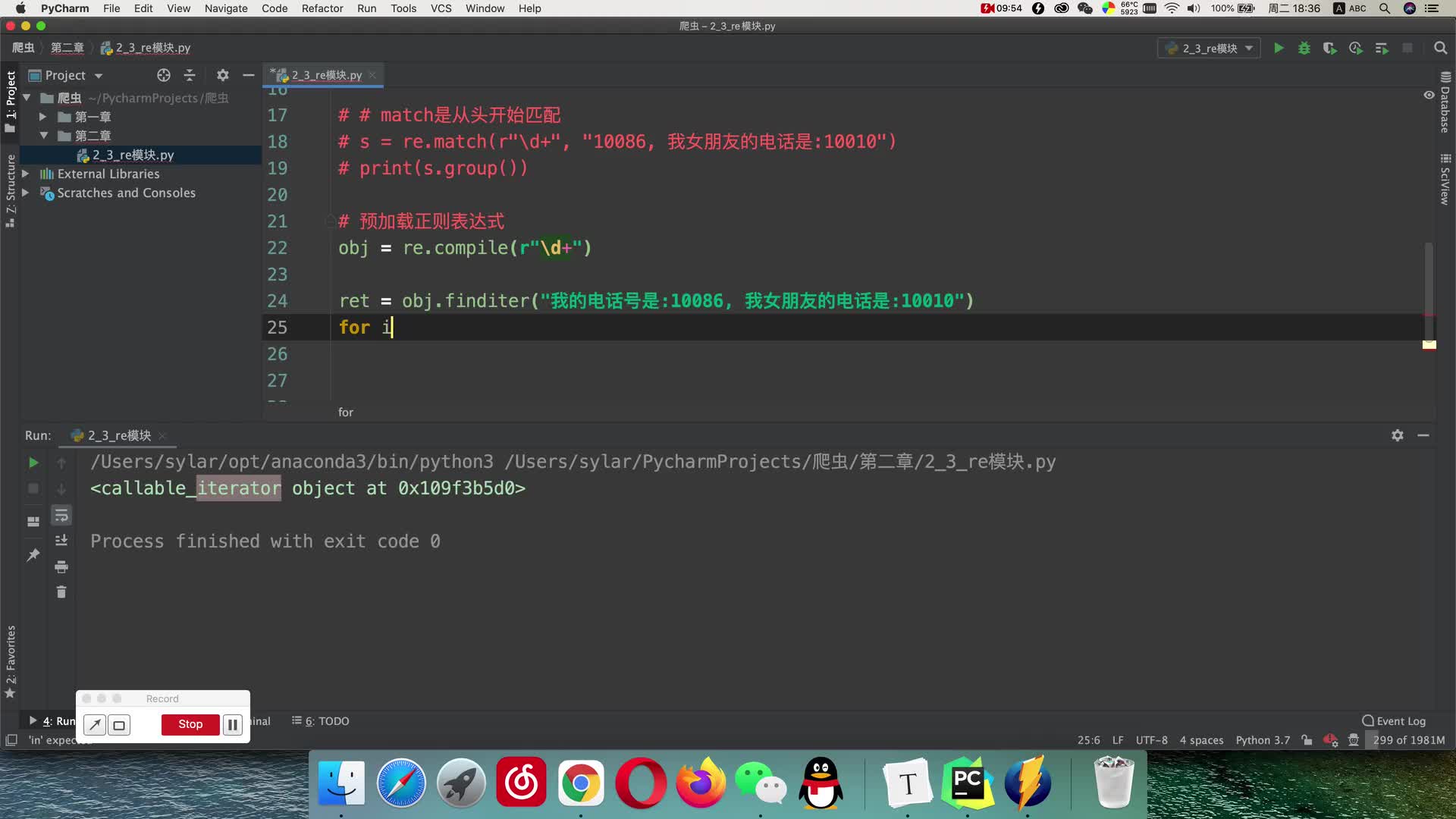Toggle the editor inspections eye icon
Screen dimensions: 1456x819
1429,96
